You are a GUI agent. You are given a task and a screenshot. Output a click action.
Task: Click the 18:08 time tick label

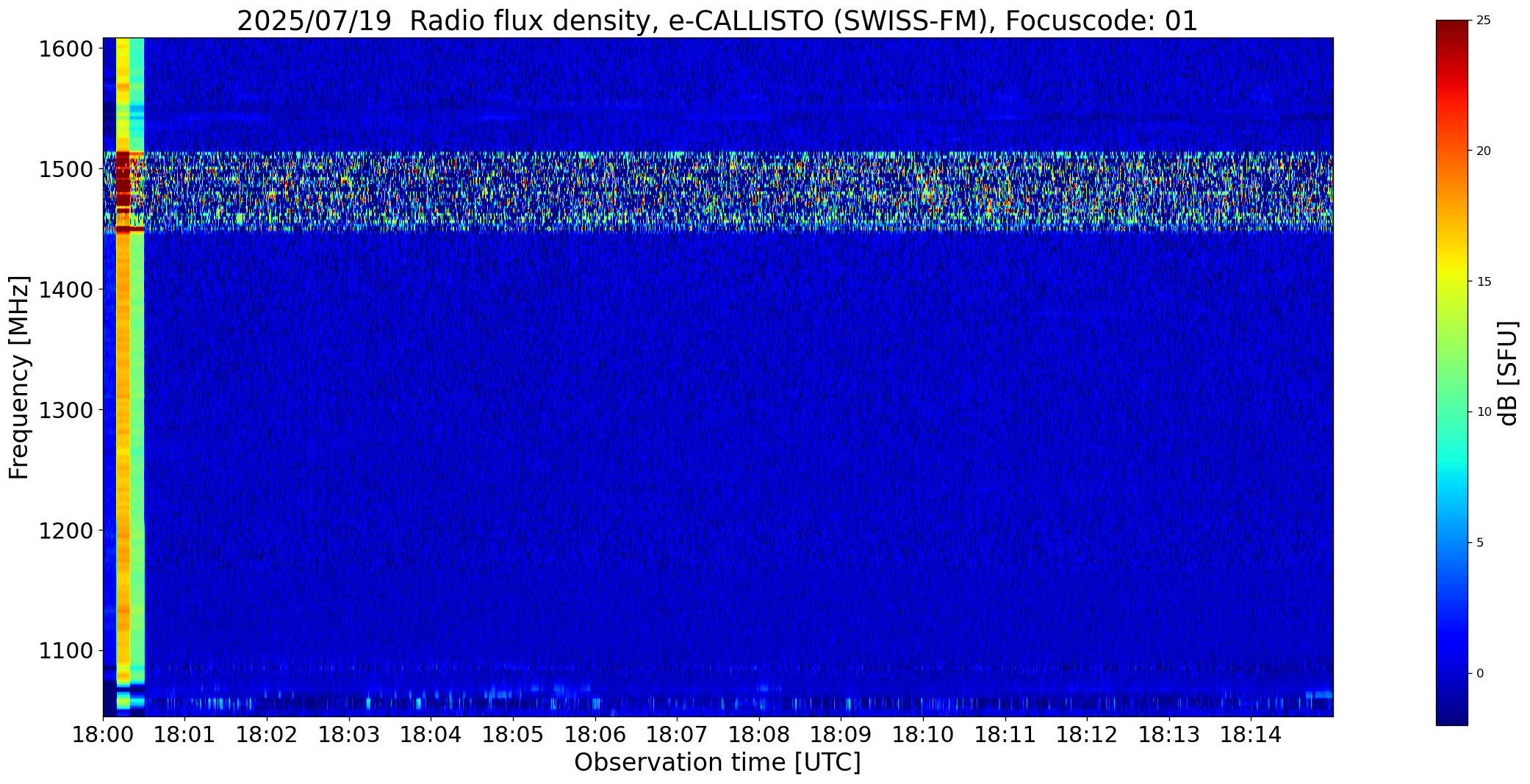(x=759, y=735)
